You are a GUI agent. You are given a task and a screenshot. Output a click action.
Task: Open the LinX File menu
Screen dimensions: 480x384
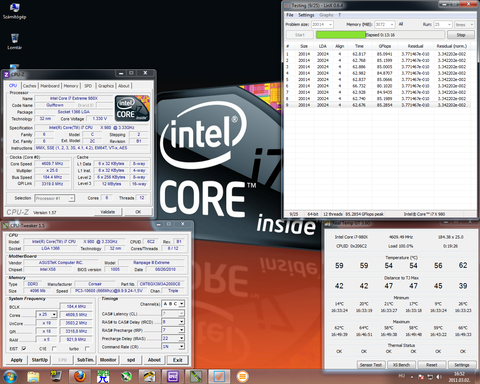pos(290,15)
